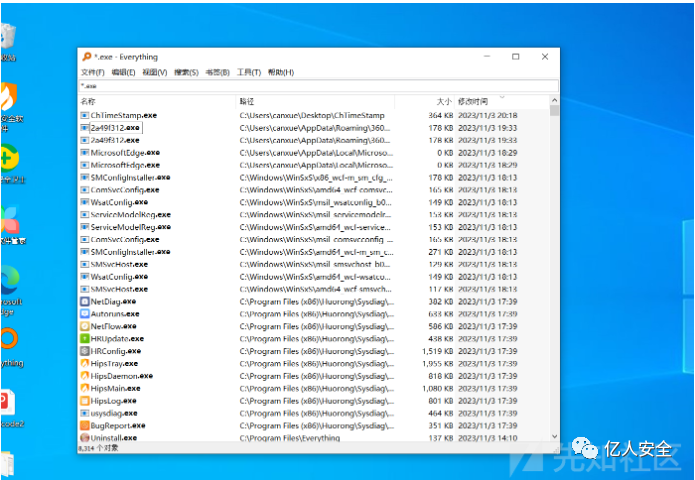Screen dimensions: 695x480
Task: Select ServiceModelReg.exe in amd64_wcf-service path
Action: pyautogui.click(x=131, y=227)
